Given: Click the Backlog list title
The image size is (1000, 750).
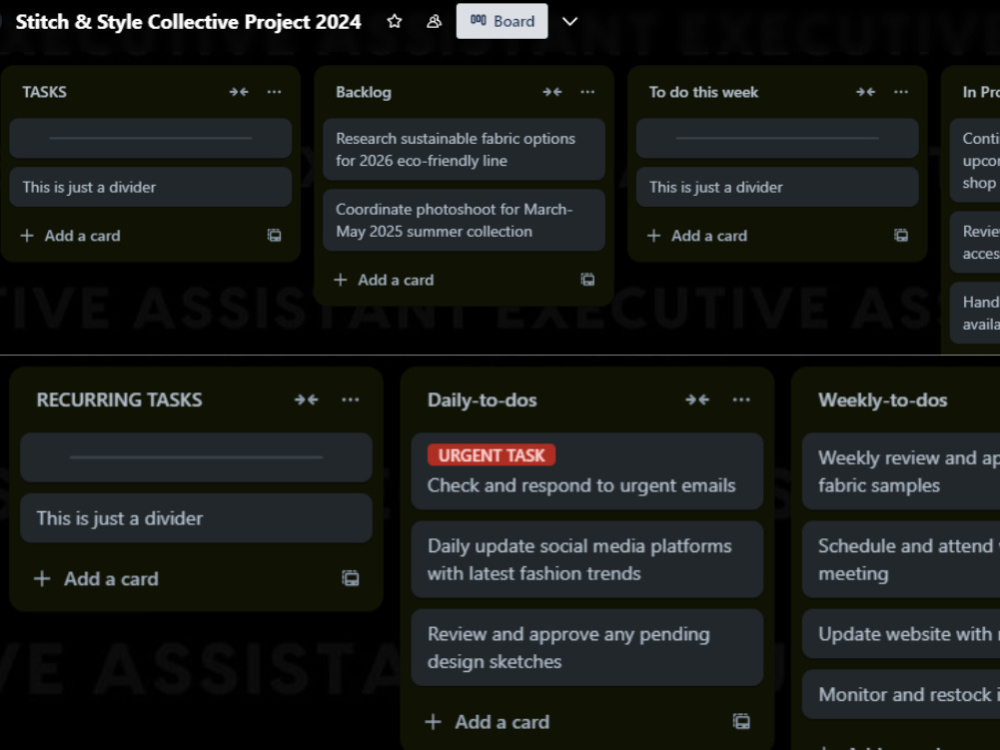Looking at the screenshot, I should pos(364,92).
